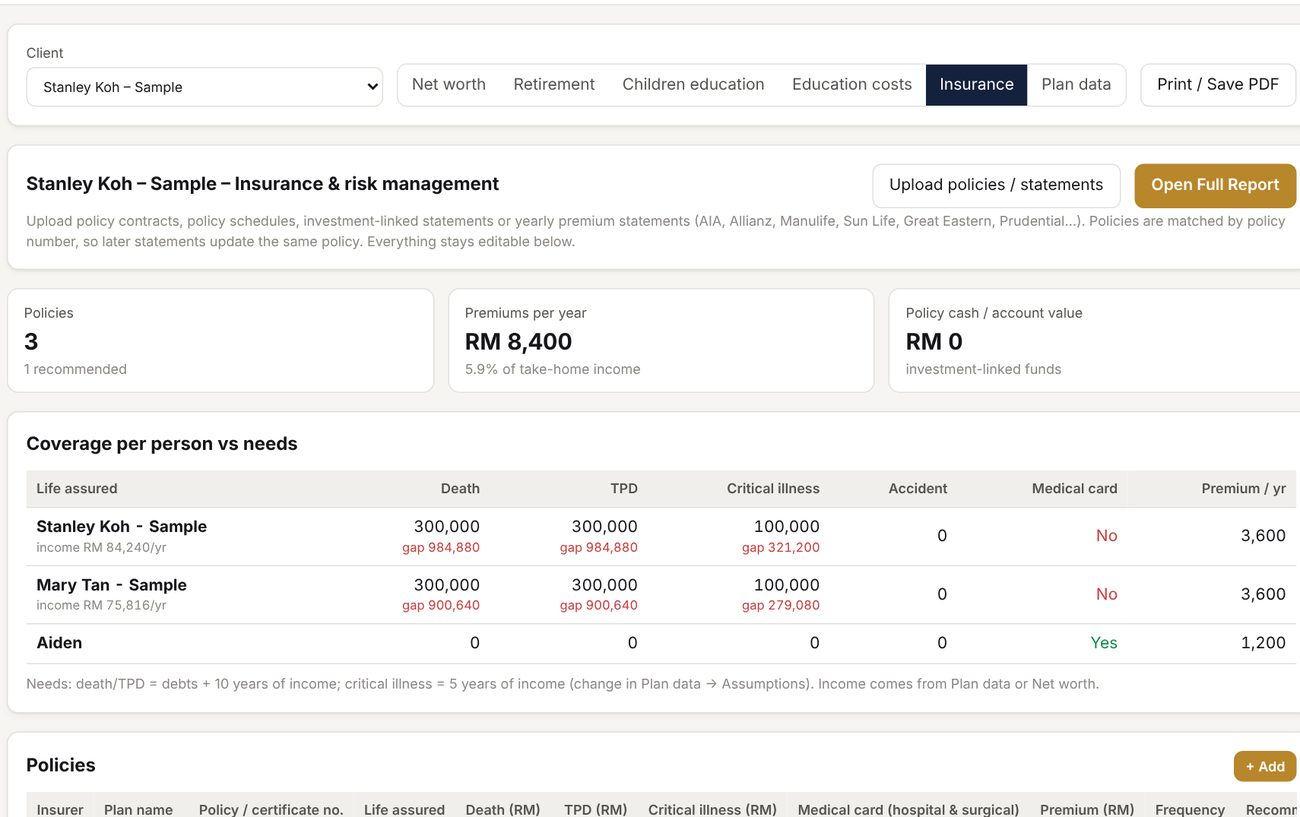This screenshot has height=817, width=1300.
Task: Click Mary Tan's death gap 900,640 value
Action: point(441,606)
